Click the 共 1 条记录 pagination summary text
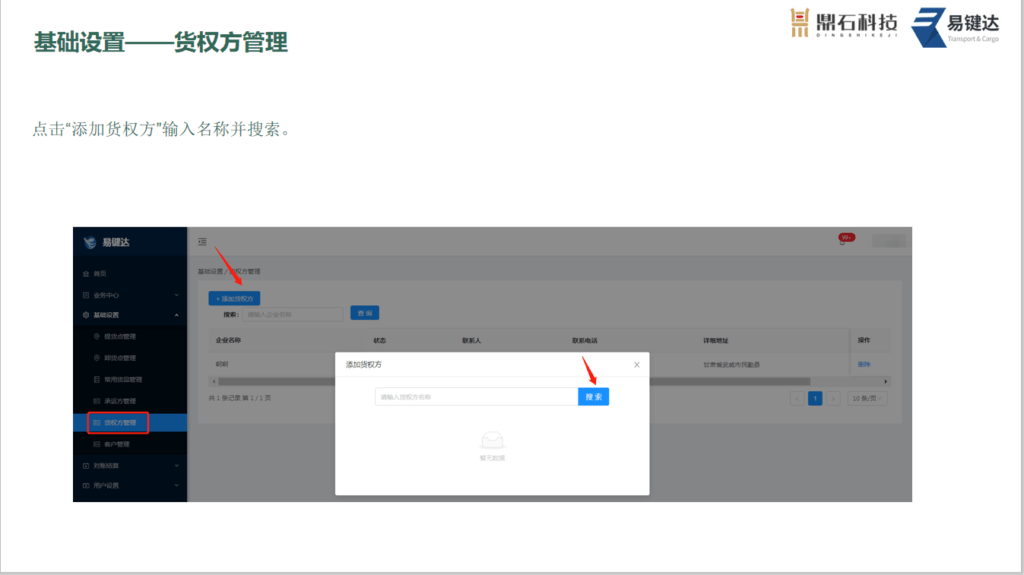1024x575 pixels. coord(240,398)
